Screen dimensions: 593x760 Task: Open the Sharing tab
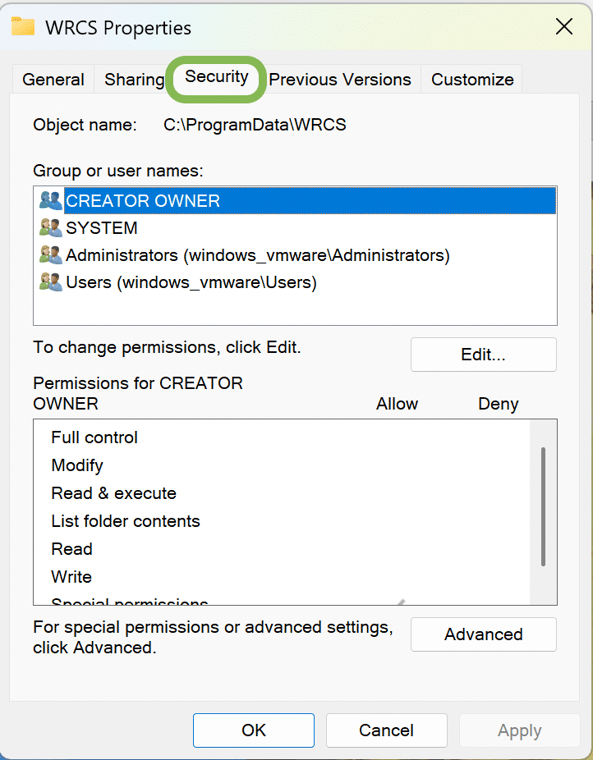coord(134,79)
